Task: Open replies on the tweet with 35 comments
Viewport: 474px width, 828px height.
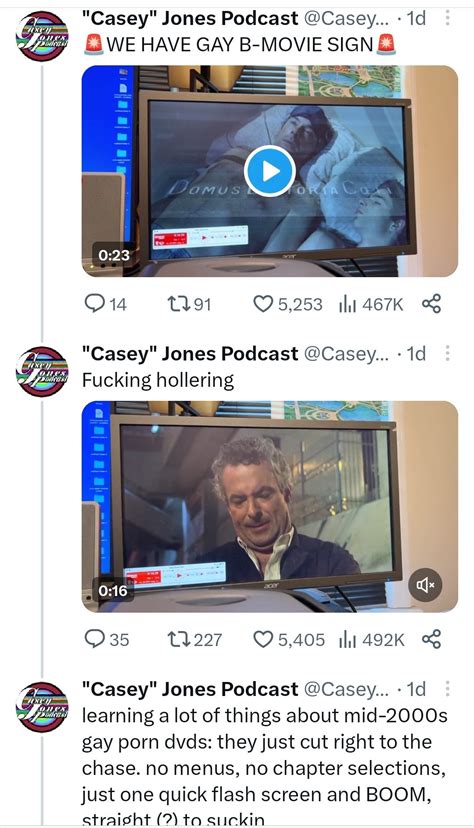Action: tap(107, 639)
